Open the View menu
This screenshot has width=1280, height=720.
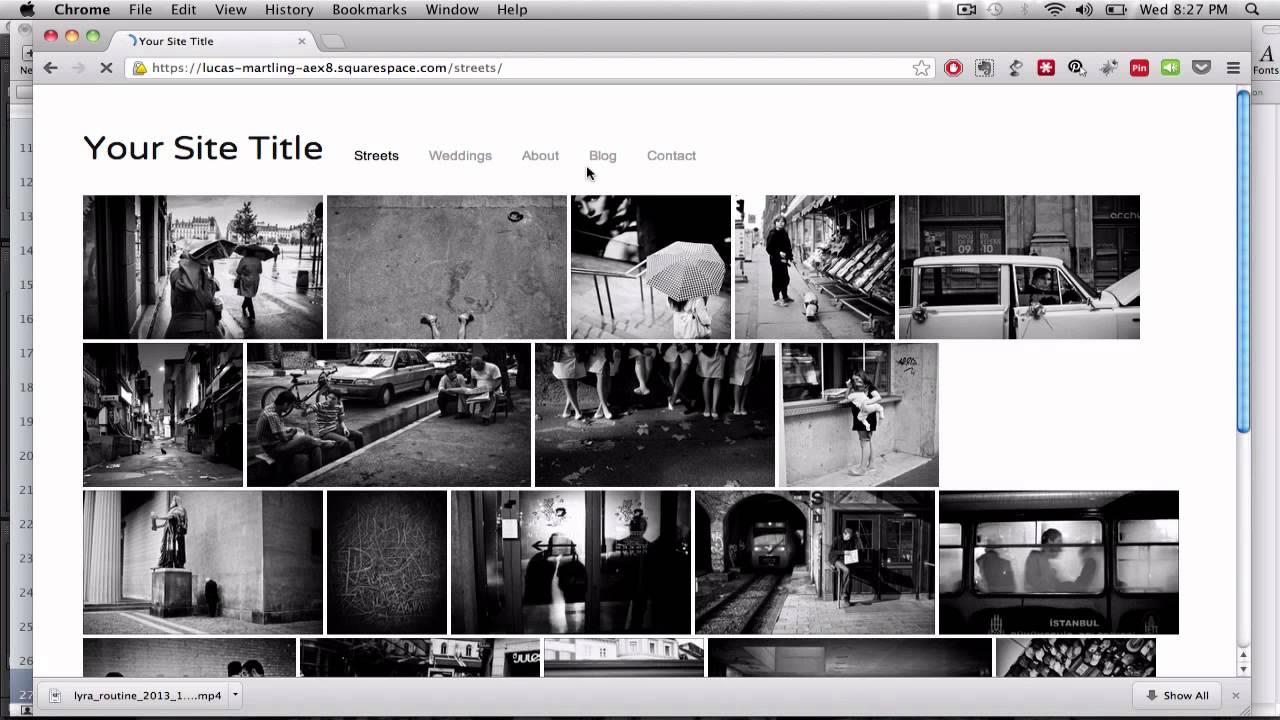pyautogui.click(x=230, y=10)
